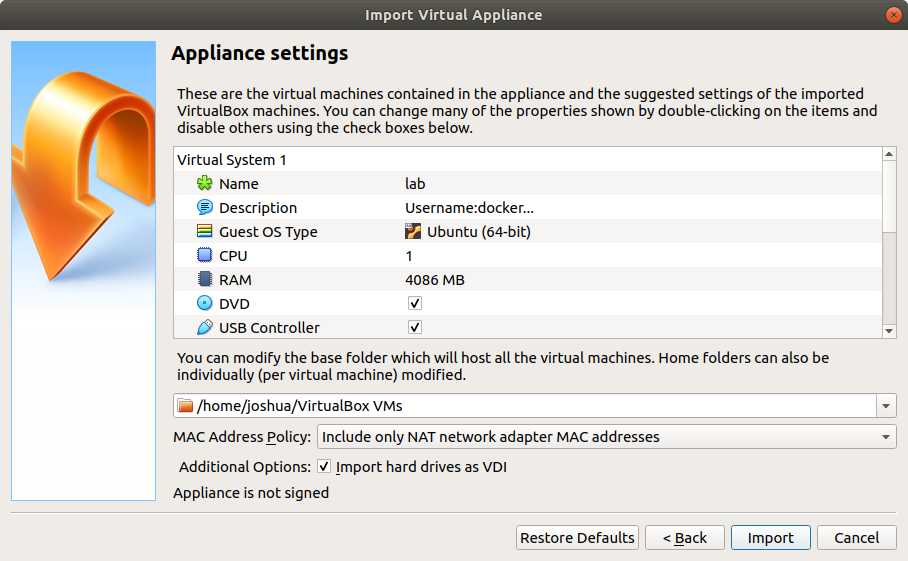Click the USB Controller icon
Screen dimensions: 908x561
204,328
